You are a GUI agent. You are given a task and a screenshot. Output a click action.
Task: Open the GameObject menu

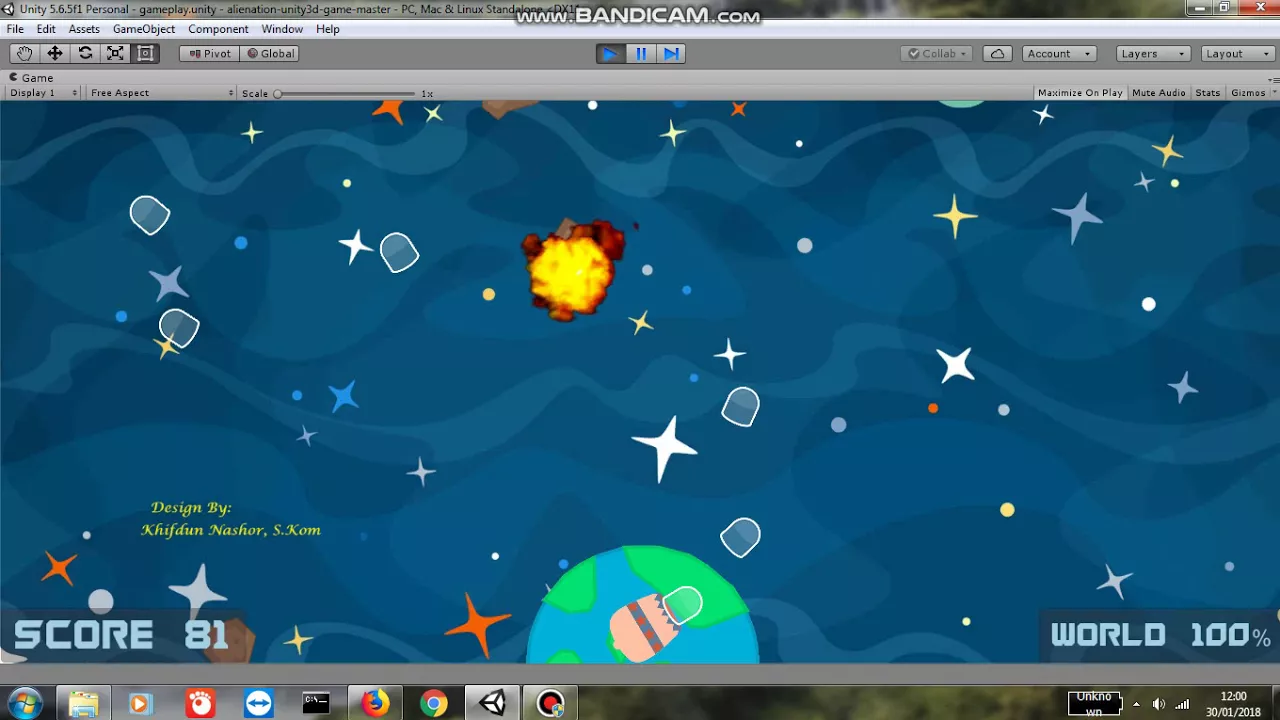tap(144, 29)
